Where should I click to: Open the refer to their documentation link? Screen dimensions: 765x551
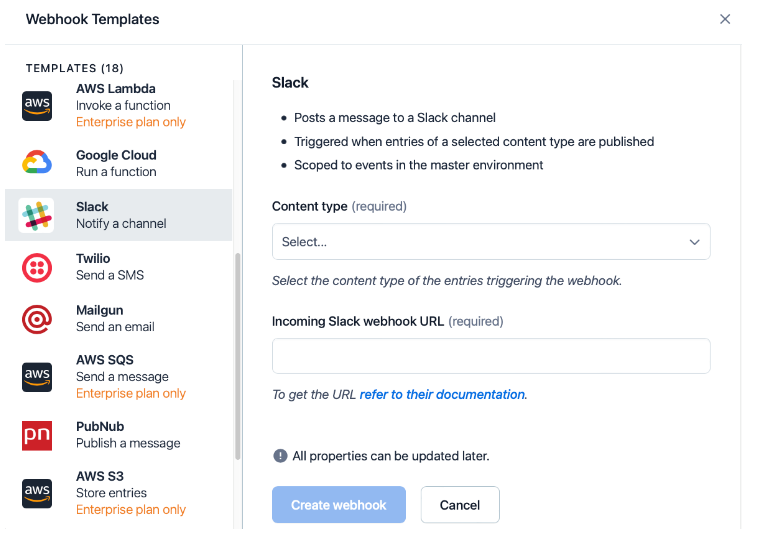coord(442,395)
